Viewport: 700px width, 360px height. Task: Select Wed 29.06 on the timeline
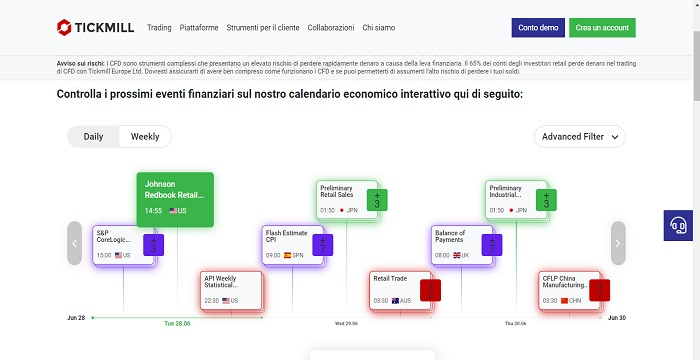click(x=346, y=323)
